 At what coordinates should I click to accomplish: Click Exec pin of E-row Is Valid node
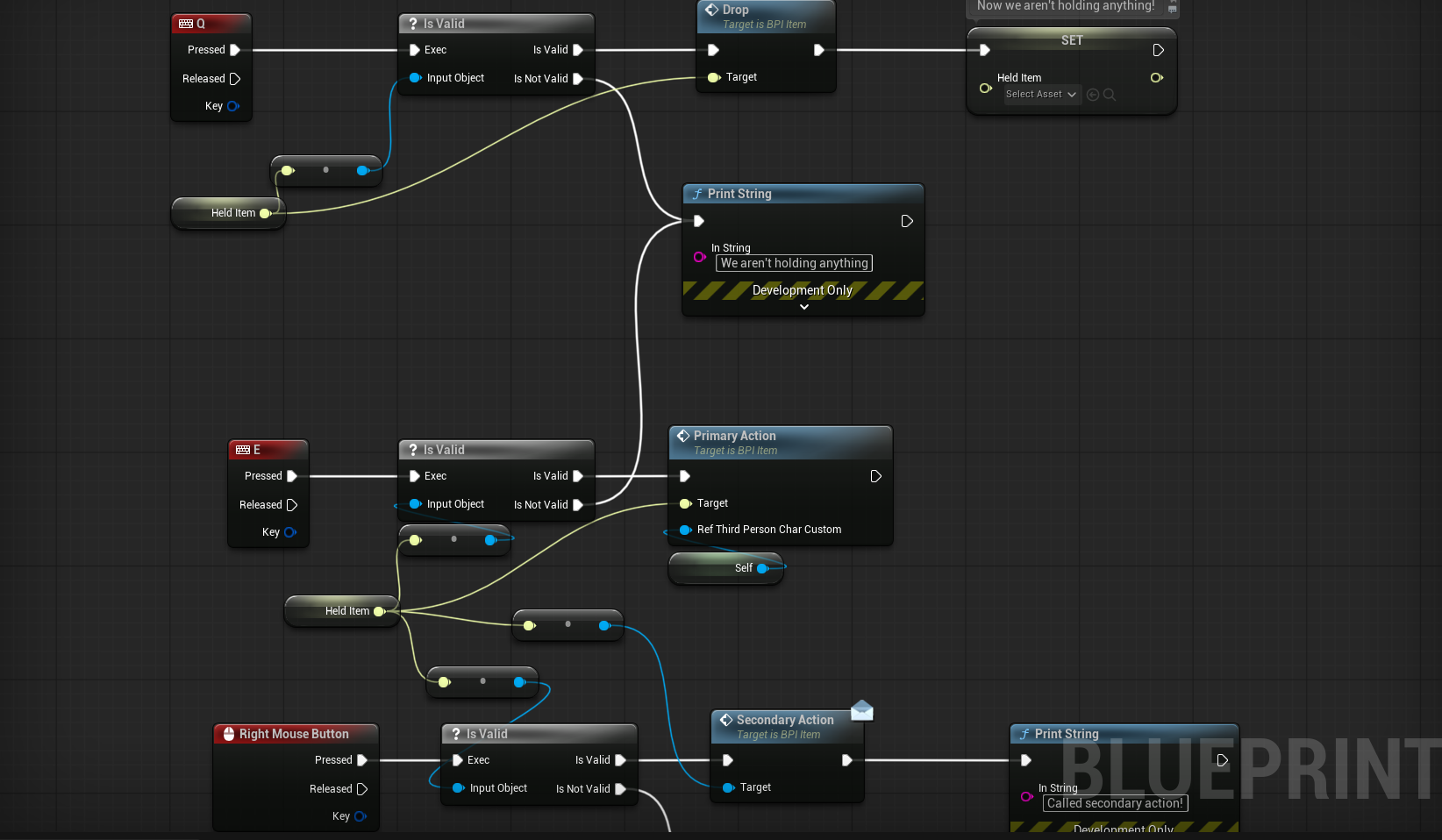(415, 476)
